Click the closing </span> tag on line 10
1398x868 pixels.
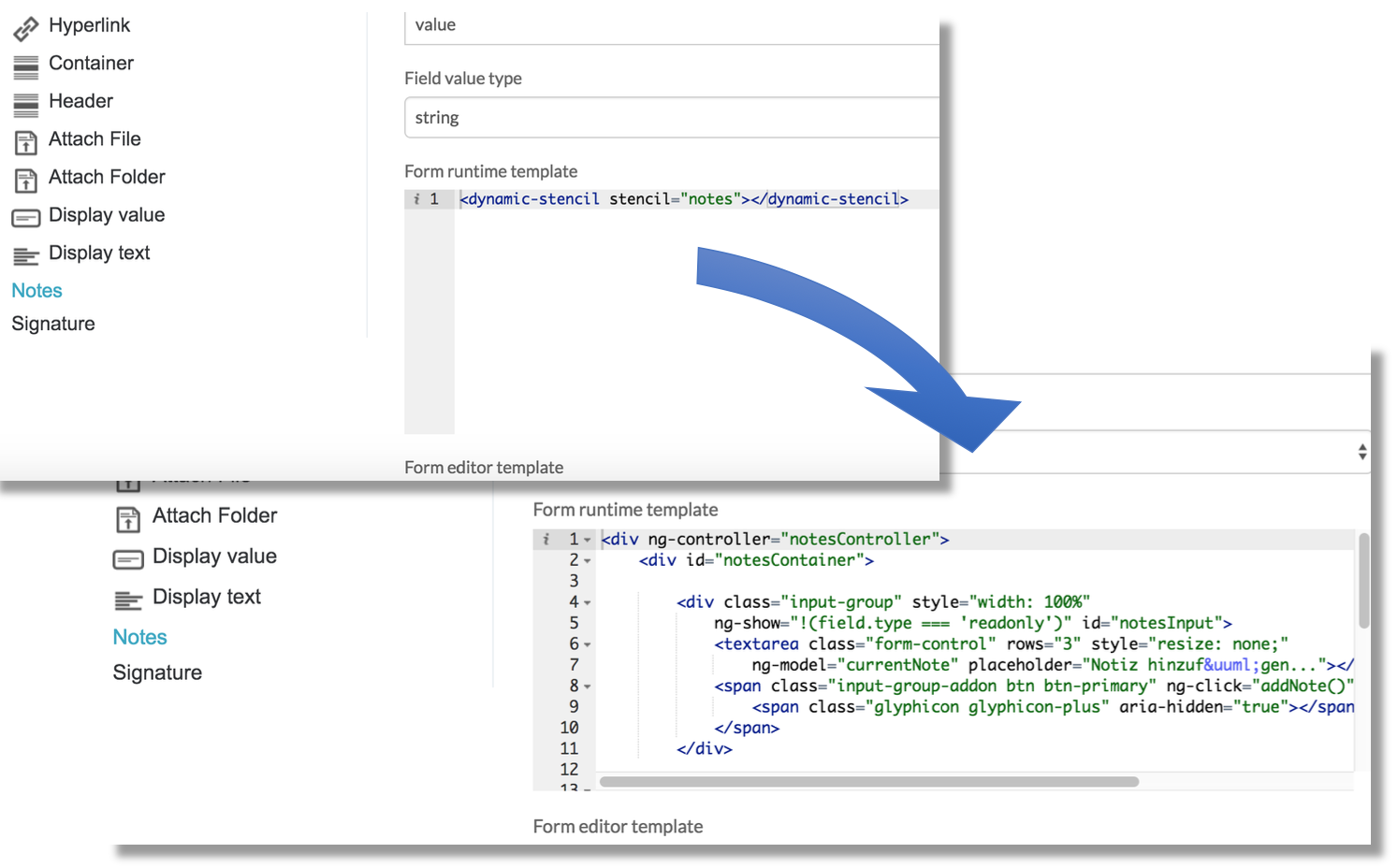tap(747, 728)
